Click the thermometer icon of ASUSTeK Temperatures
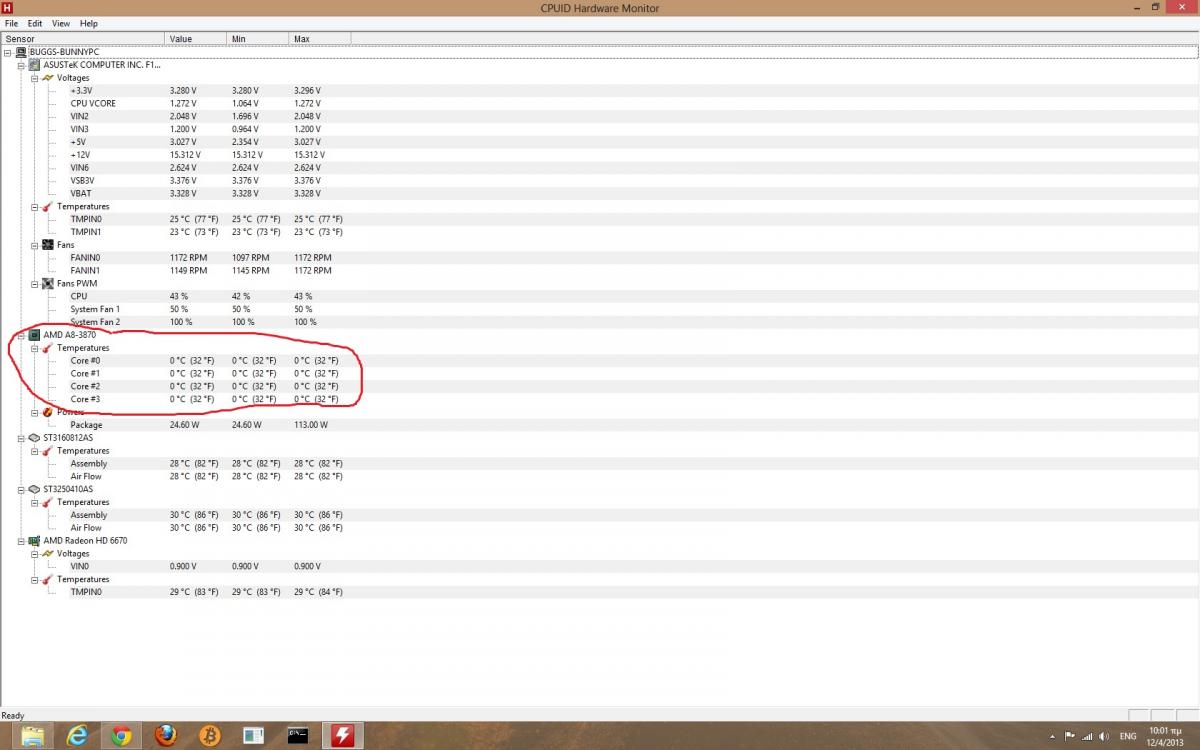Screen dimensions: 1200x750 [x=47, y=206]
